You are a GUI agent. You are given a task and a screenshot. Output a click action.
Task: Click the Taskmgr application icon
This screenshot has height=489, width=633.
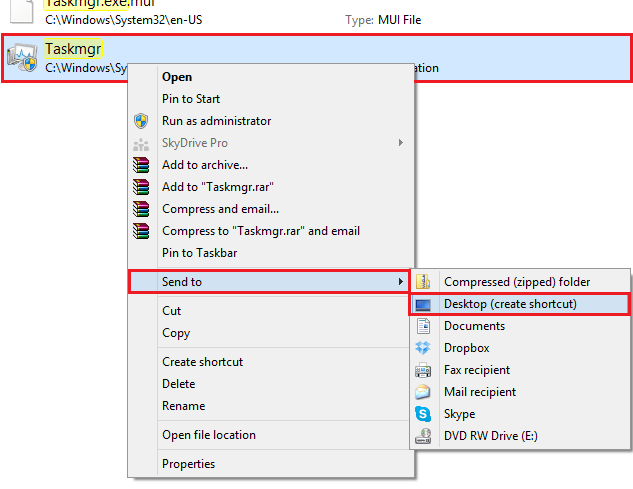(x=22, y=58)
